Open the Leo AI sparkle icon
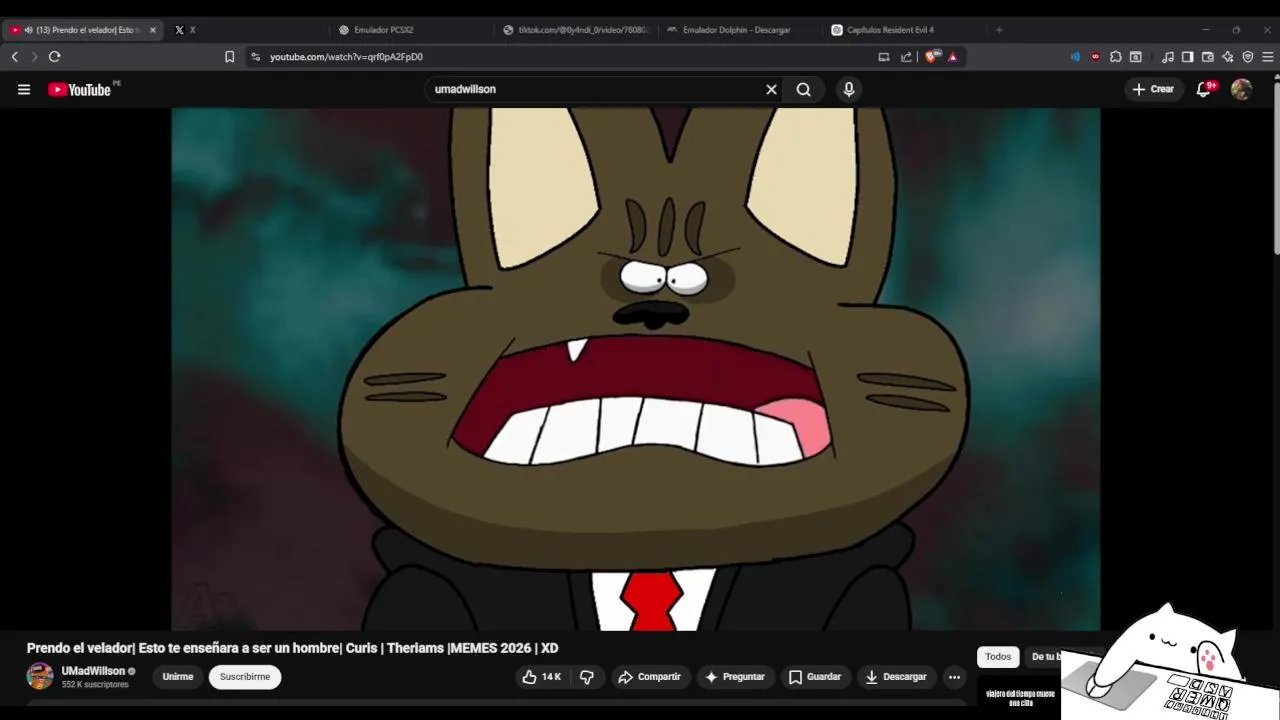The width and height of the screenshot is (1280, 720). (x=1228, y=57)
